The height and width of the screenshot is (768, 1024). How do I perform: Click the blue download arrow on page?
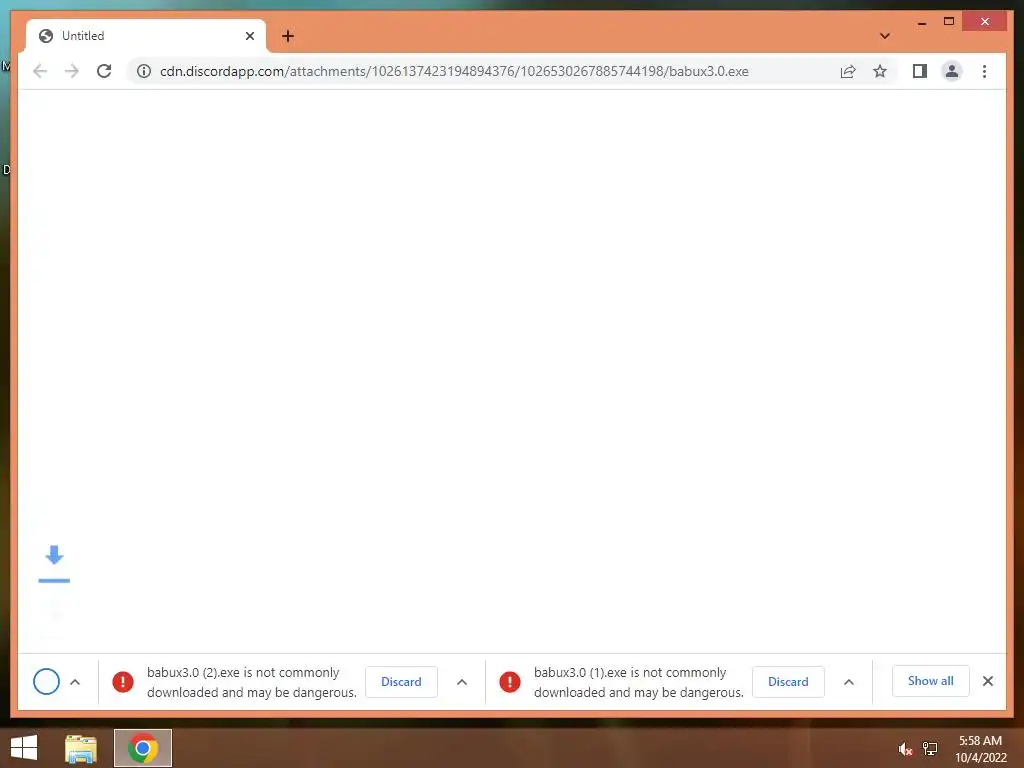54,563
